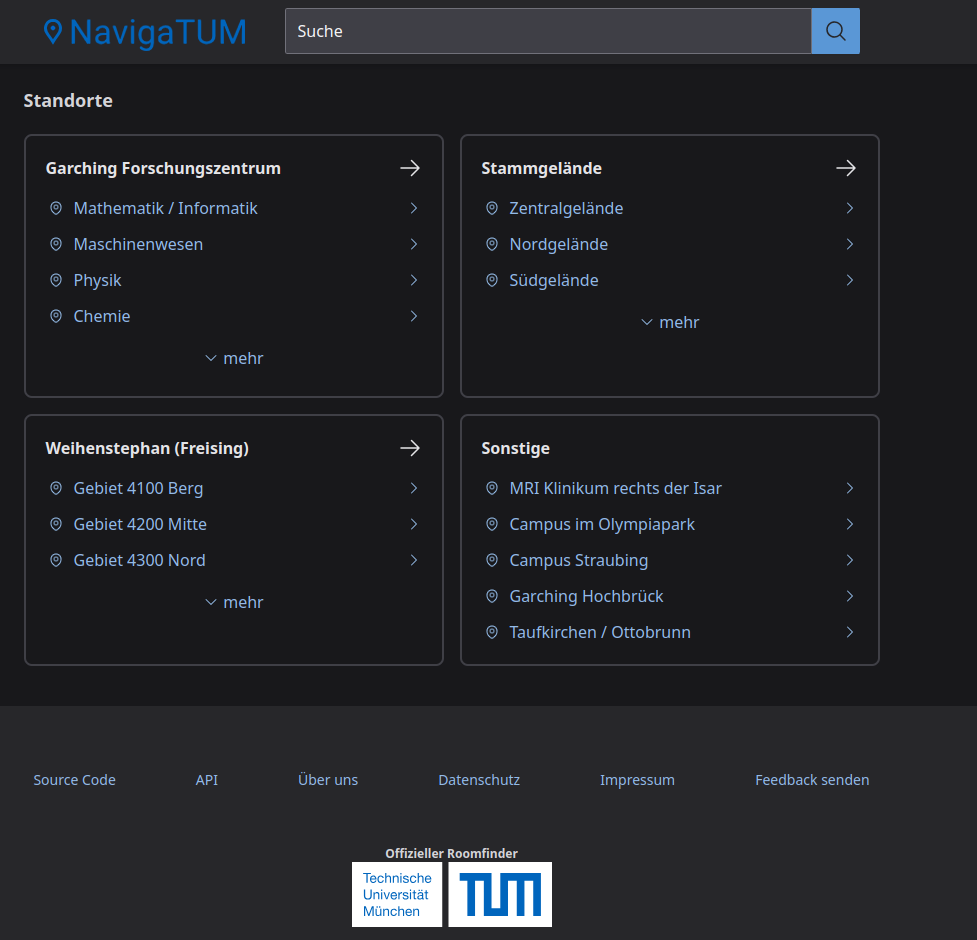Click chevron at right of Nordgelände
Viewport: 977px width, 940px height.
pyautogui.click(x=850, y=244)
